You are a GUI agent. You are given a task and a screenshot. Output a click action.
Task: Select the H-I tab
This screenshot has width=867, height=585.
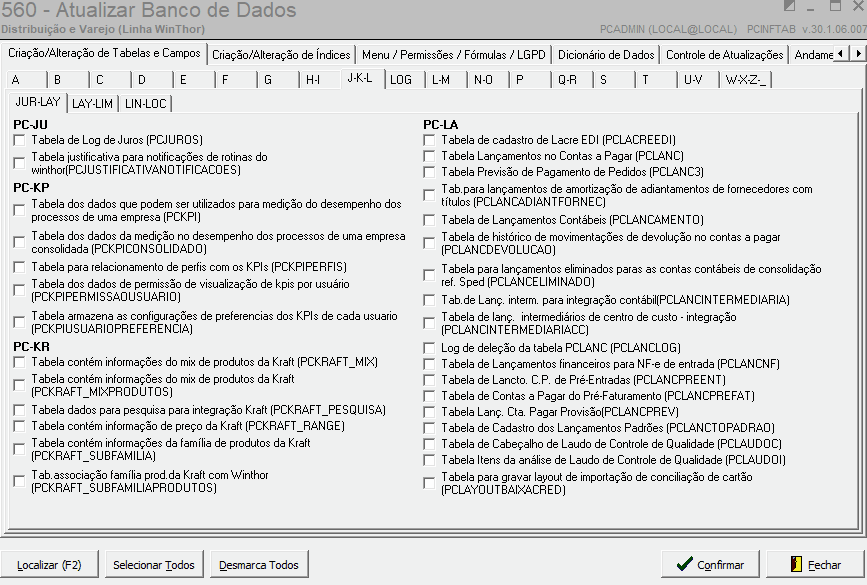(x=320, y=80)
